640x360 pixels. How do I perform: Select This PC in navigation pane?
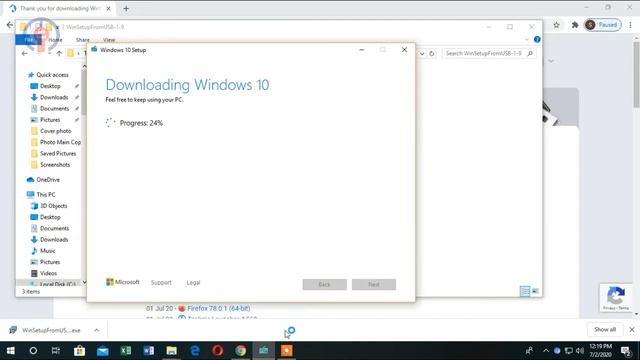(46, 195)
